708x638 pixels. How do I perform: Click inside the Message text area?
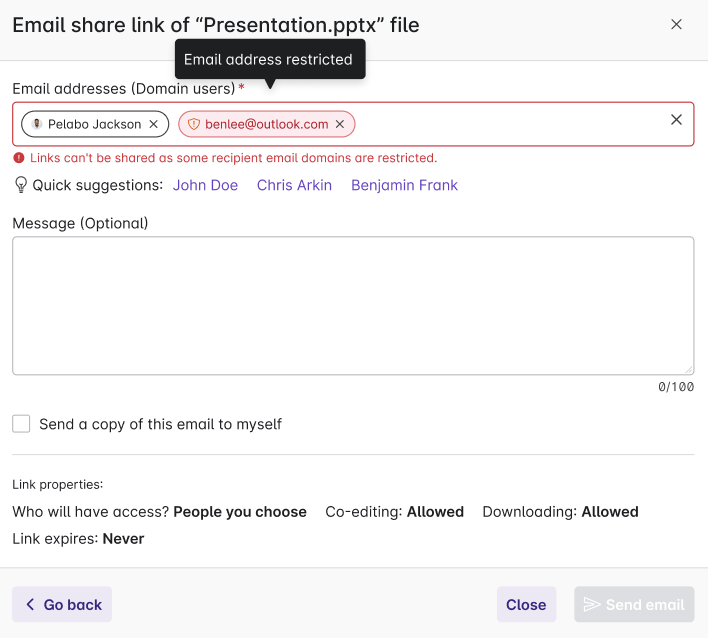(x=353, y=306)
